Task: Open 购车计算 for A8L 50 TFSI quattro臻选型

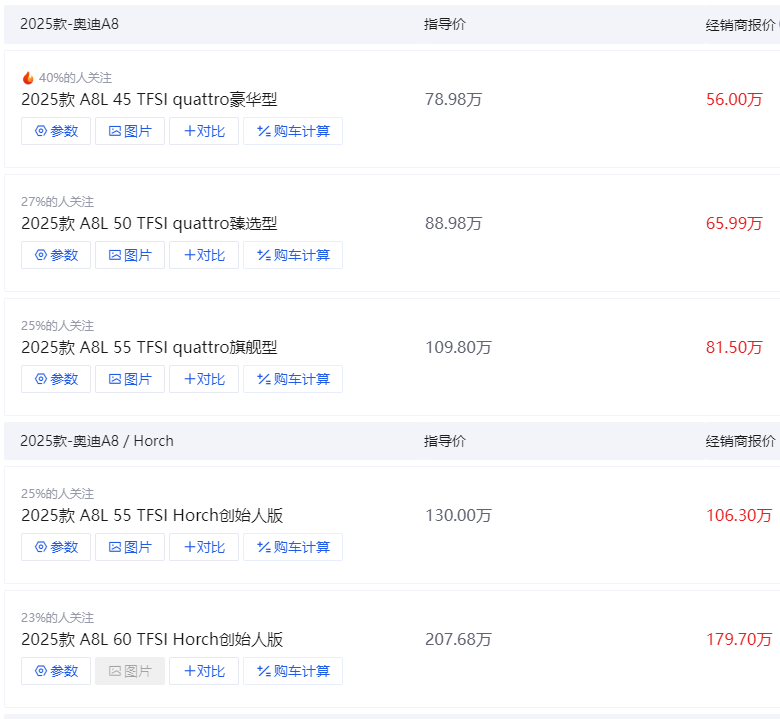Action: [293, 255]
